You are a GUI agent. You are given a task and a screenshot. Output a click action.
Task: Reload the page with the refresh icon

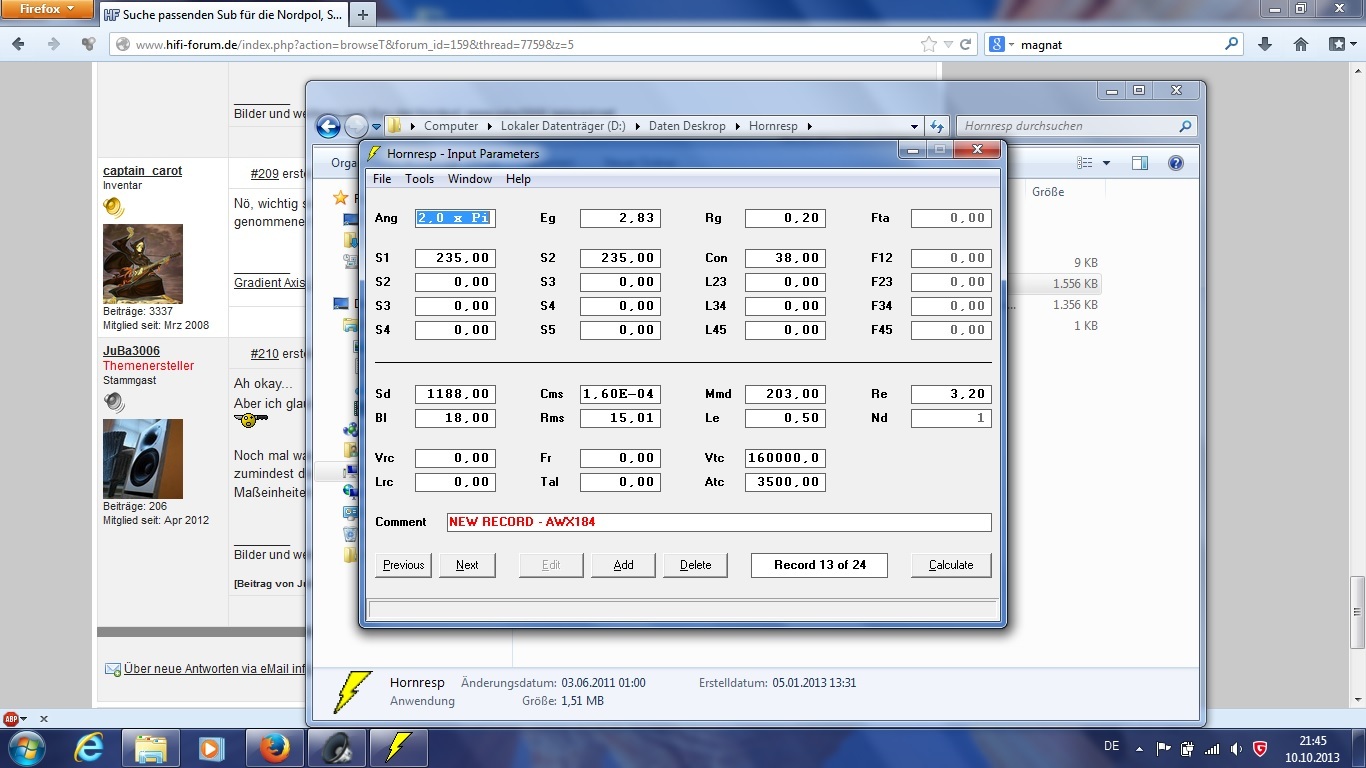point(965,44)
